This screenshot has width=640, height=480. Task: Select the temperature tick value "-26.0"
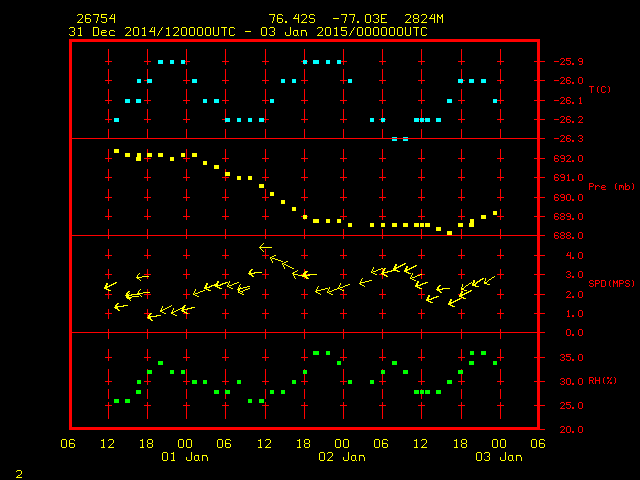pos(568,81)
